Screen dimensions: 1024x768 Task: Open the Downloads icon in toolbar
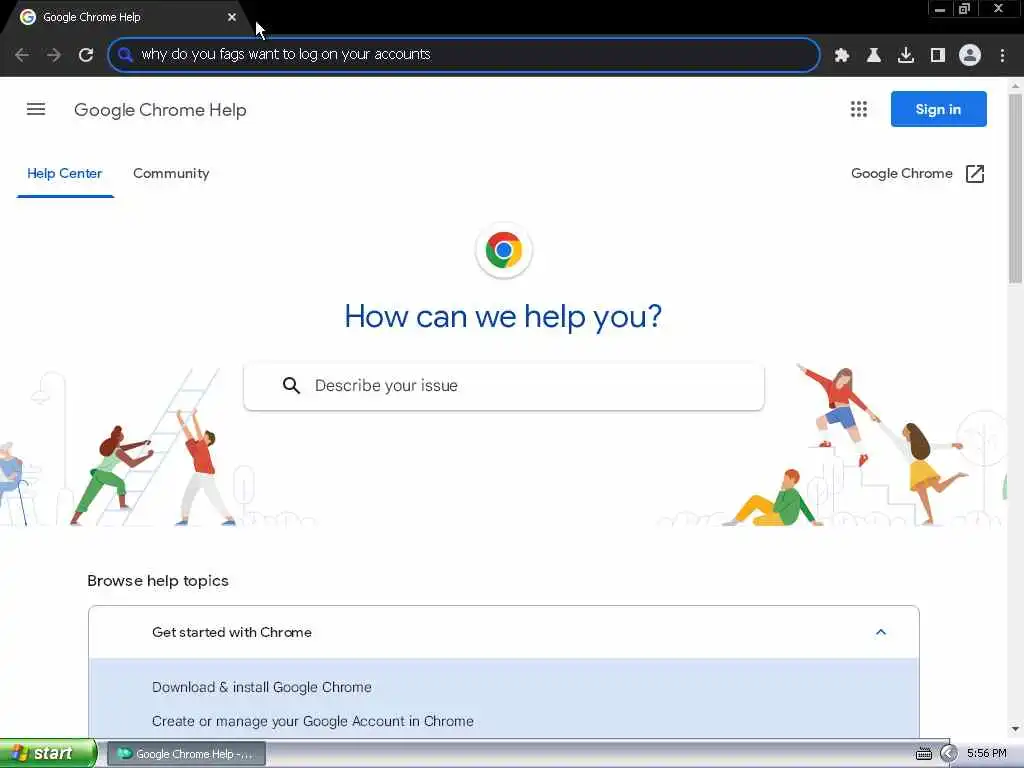906,55
